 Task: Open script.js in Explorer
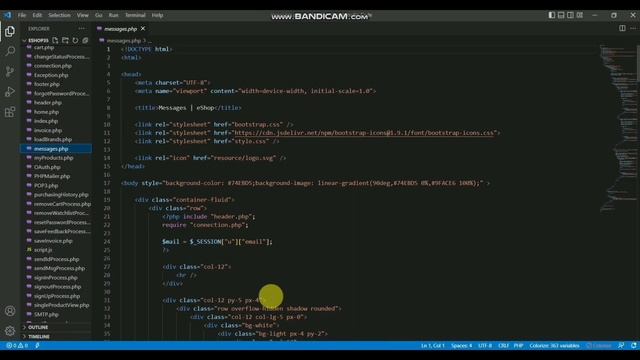[x=43, y=250]
